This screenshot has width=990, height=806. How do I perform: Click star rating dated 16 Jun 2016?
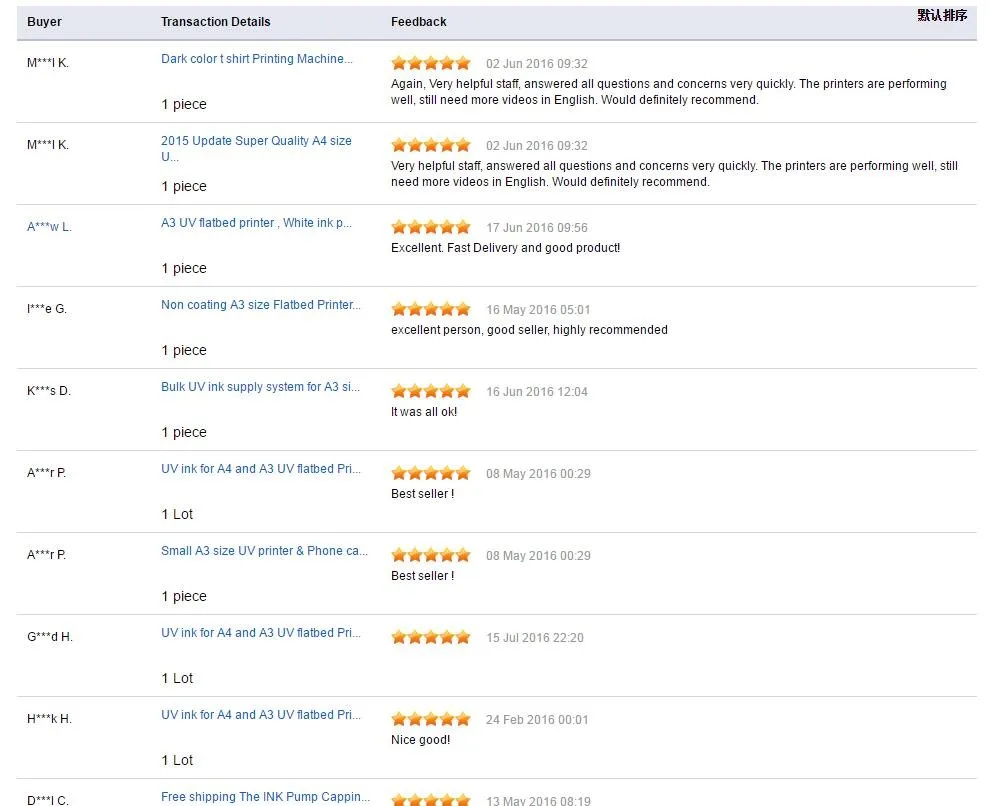[x=431, y=391]
